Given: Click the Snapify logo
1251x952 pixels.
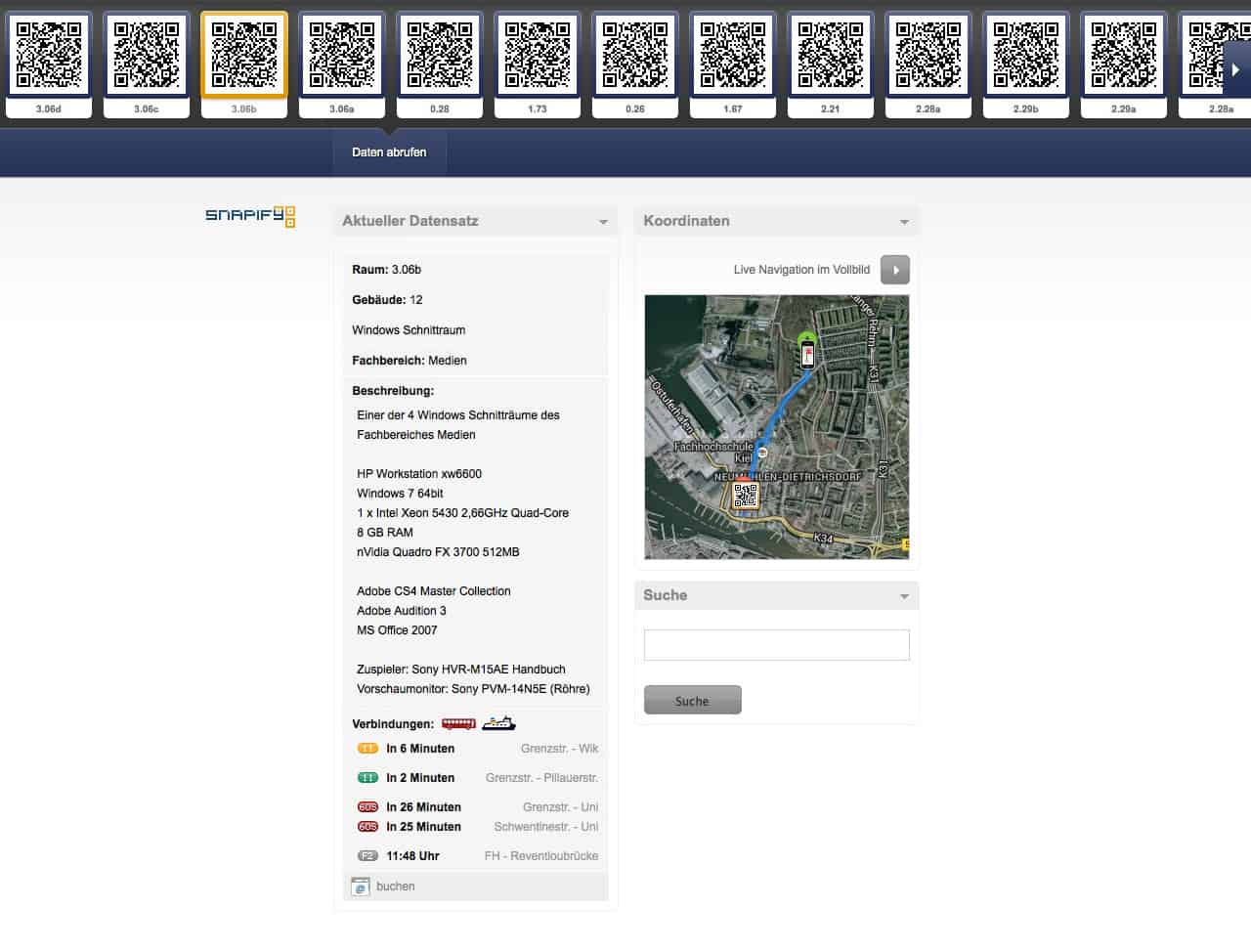Looking at the screenshot, I should (x=250, y=216).
